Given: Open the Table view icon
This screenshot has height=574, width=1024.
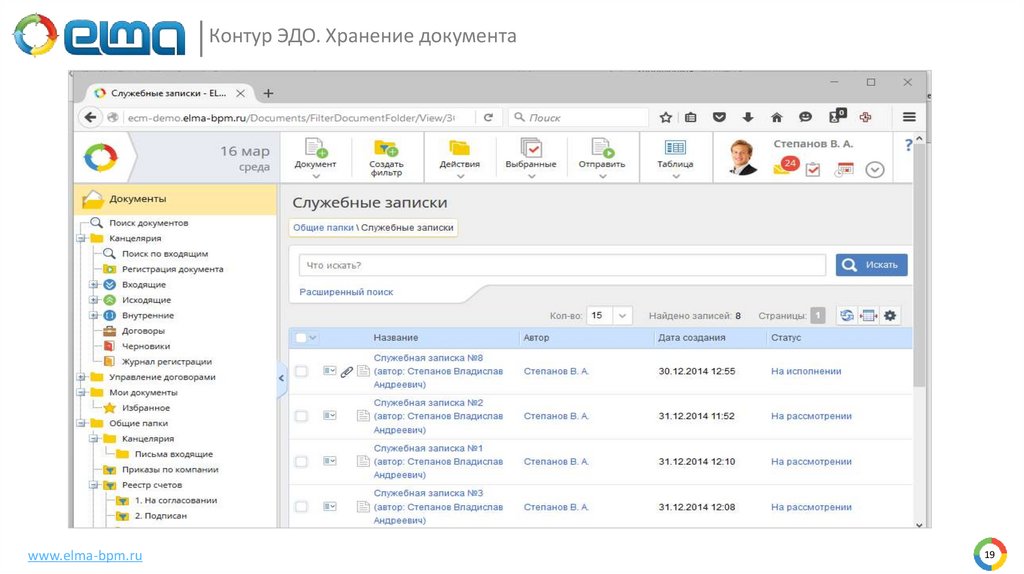Looking at the screenshot, I should pyautogui.click(x=675, y=149).
